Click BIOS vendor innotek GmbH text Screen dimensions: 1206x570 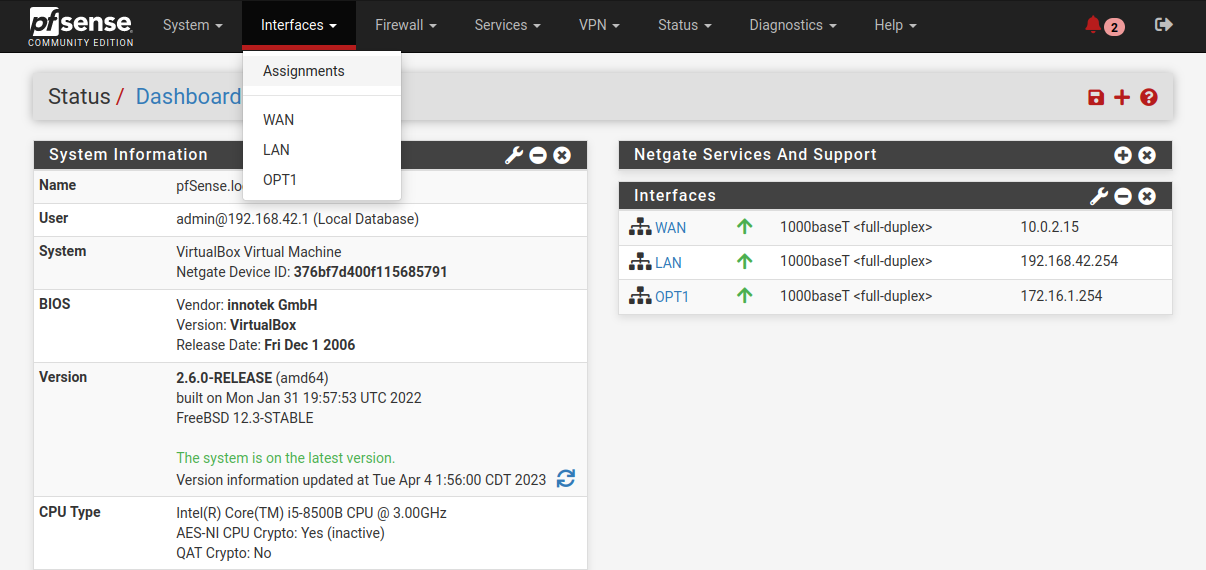(x=272, y=305)
